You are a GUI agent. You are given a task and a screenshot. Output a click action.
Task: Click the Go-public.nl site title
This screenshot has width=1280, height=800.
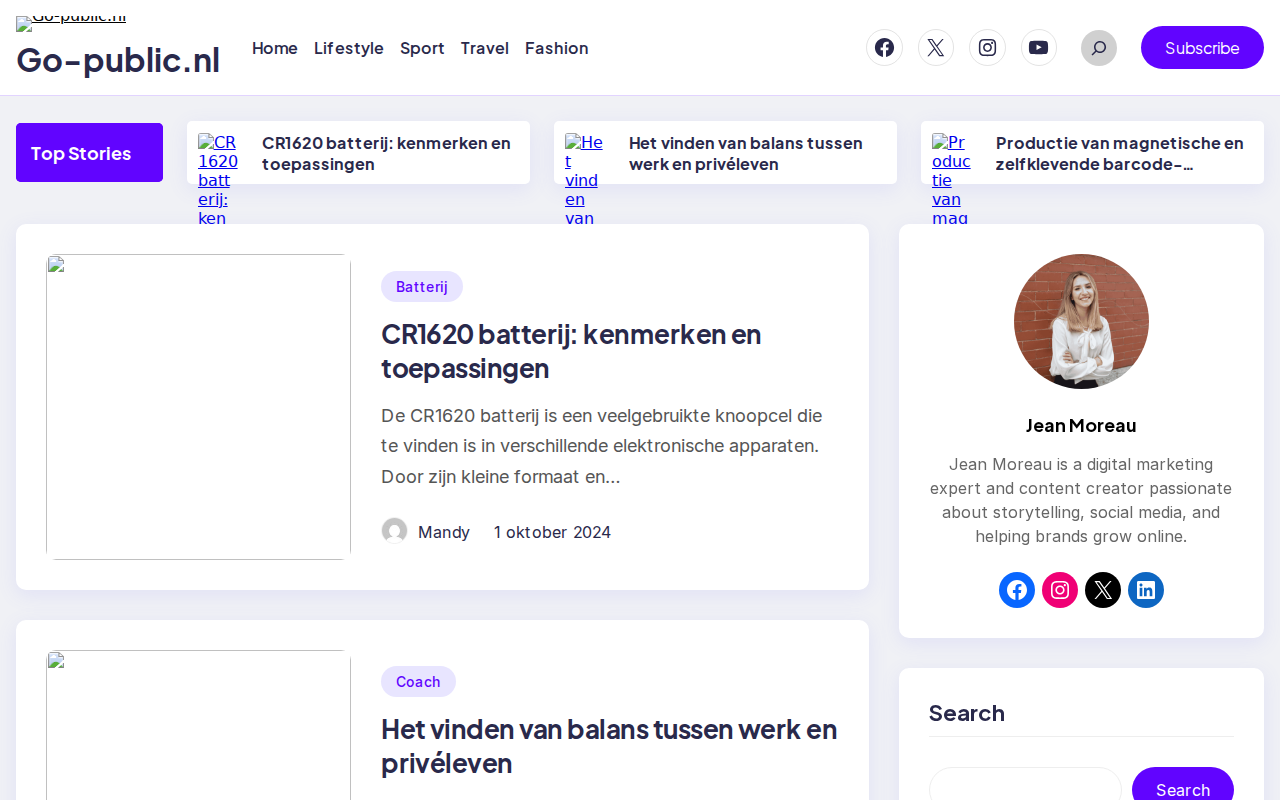point(118,60)
